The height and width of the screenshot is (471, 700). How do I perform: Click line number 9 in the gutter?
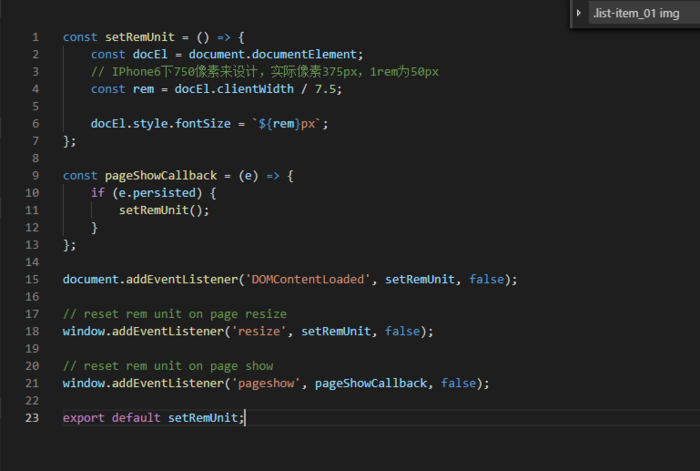(x=35, y=175)
